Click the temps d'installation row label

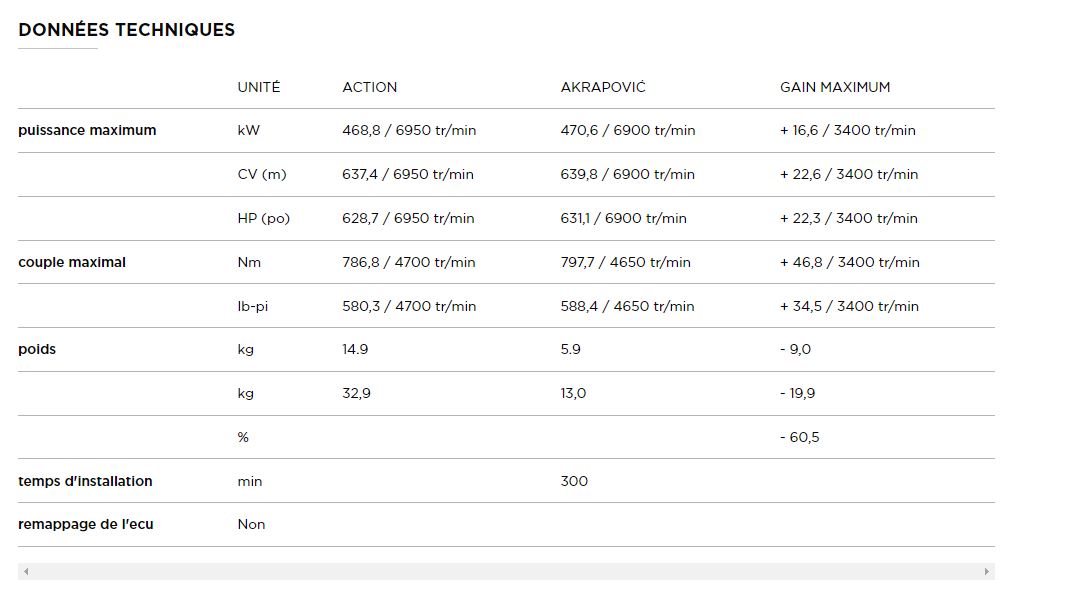[85, 481]
